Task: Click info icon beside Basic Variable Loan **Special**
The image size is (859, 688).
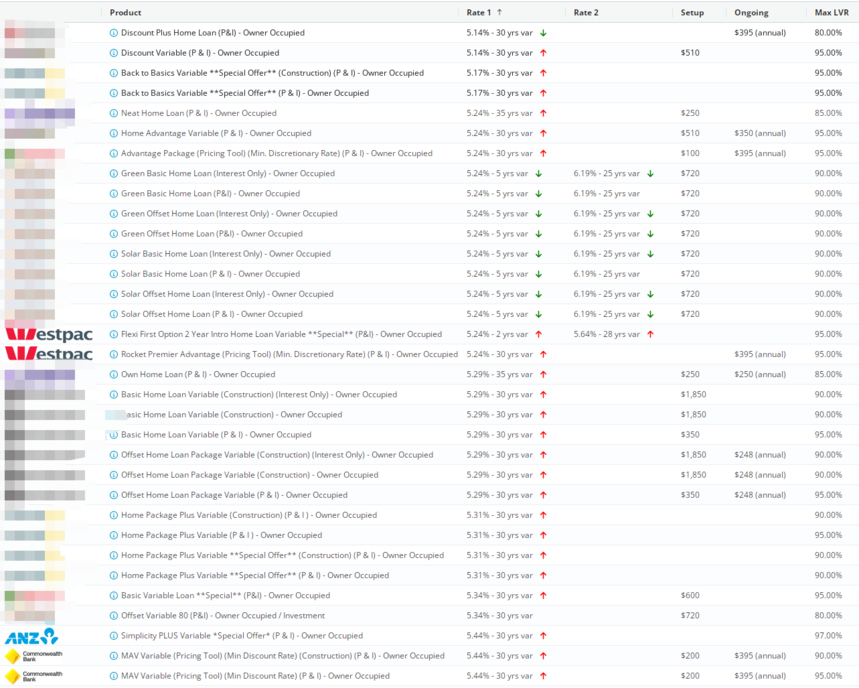Action: (113, 595)
